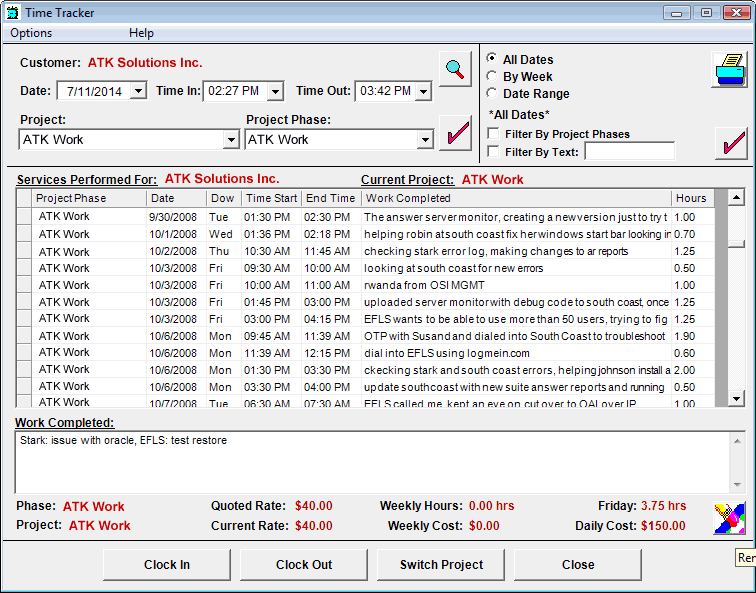Click the printer report icon

coord(730,69)
